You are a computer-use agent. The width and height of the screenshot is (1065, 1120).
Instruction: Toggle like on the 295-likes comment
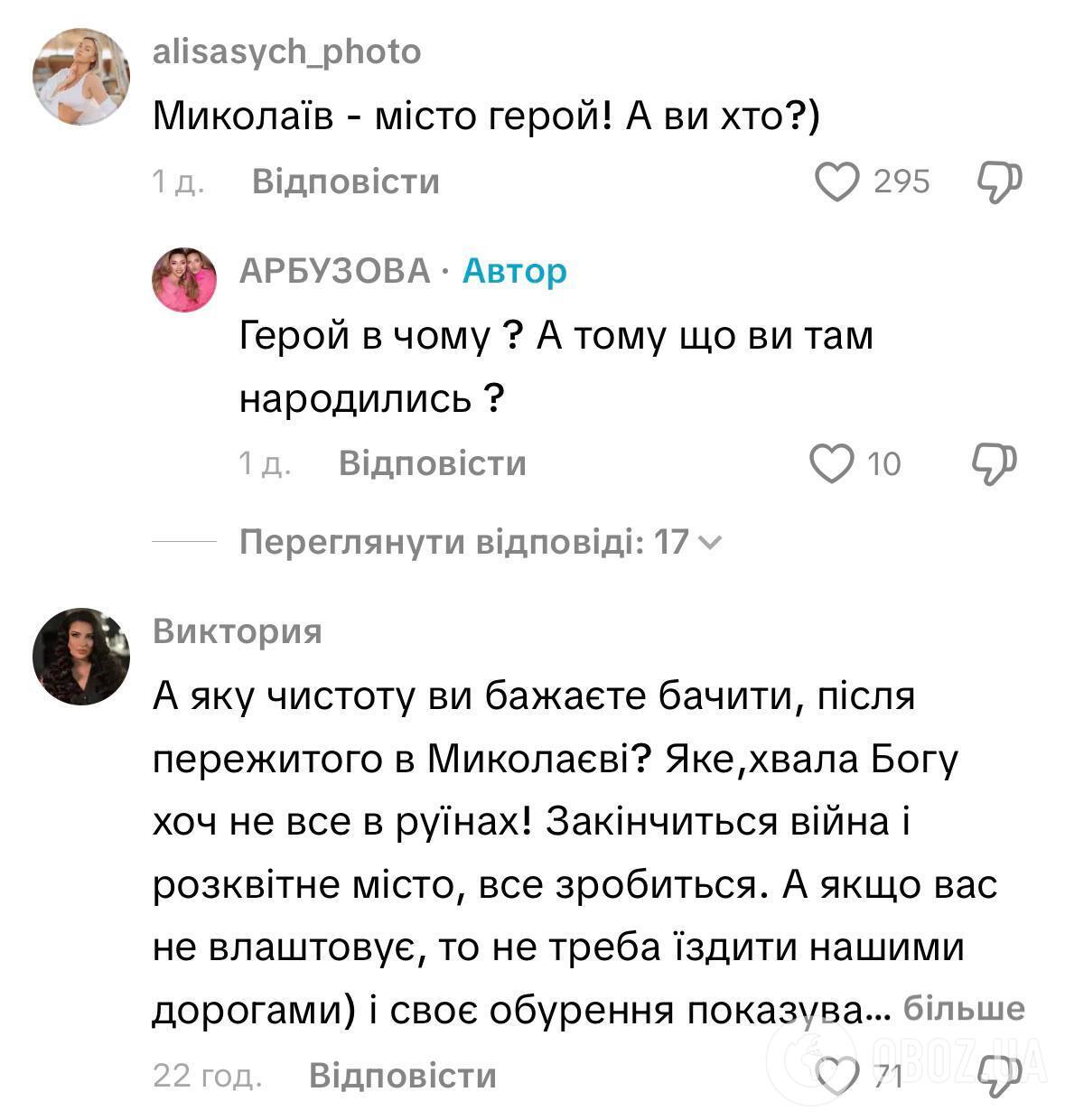[x=839, y=181]
